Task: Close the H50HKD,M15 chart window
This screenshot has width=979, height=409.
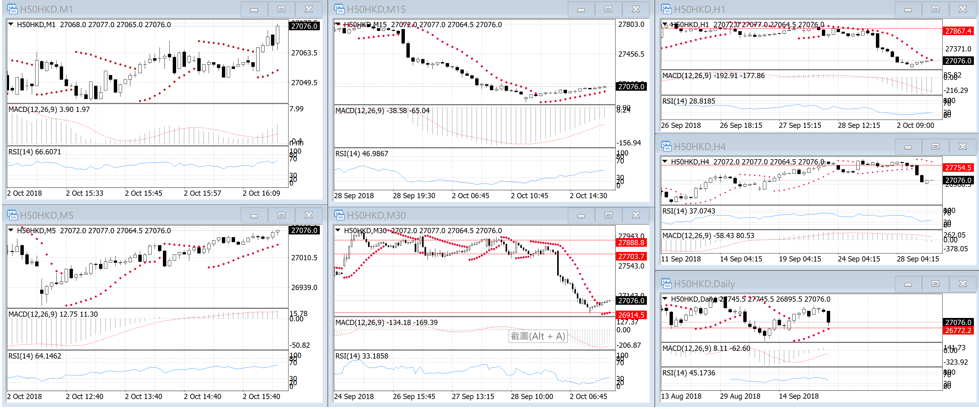Action: coord(636,9)
